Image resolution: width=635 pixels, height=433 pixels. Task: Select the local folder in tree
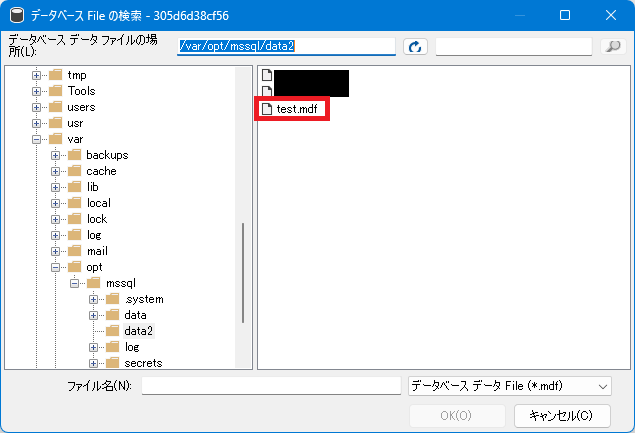[99, 203]
